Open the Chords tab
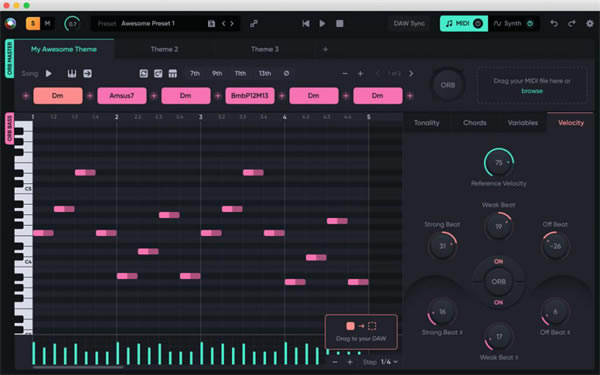Screen dimensions: 600x375 [x=475, y=123]
